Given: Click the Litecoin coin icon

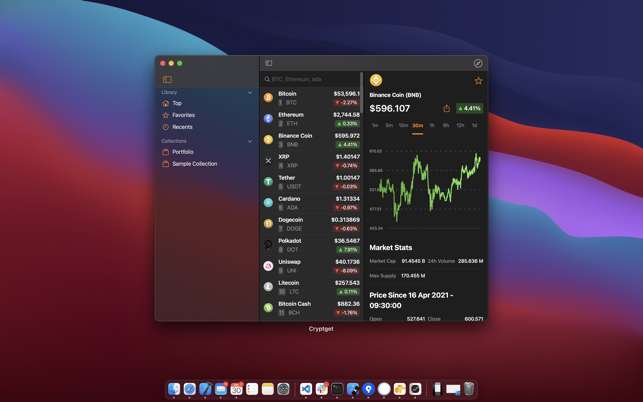Looking at the screenshot, I should [268, 287].
